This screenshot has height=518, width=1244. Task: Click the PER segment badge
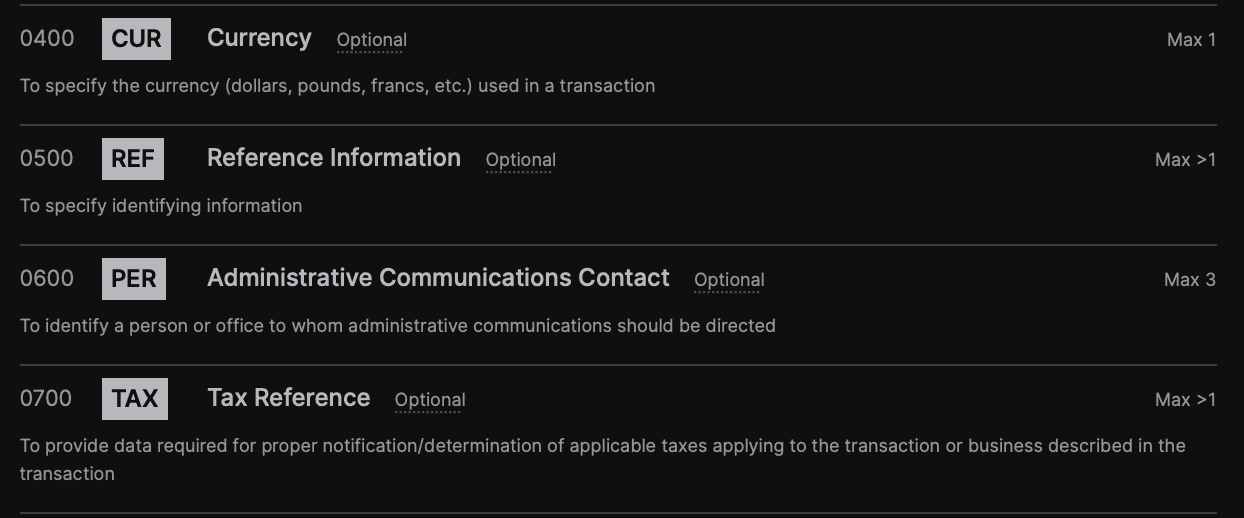134,279
